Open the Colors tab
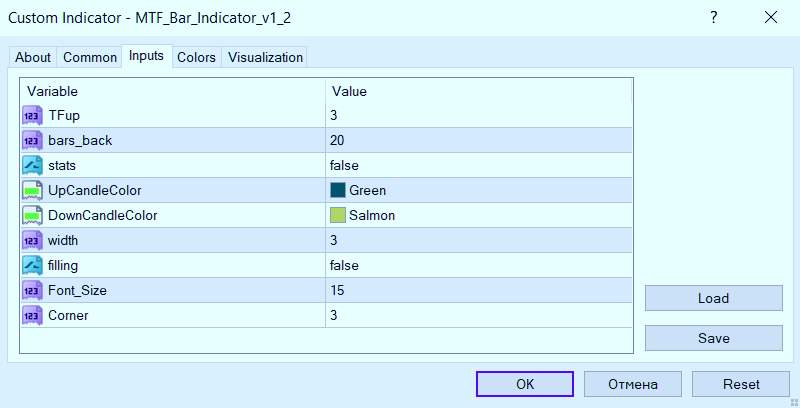This screenshot has width=800, height=408. click(x=196, y=57)
